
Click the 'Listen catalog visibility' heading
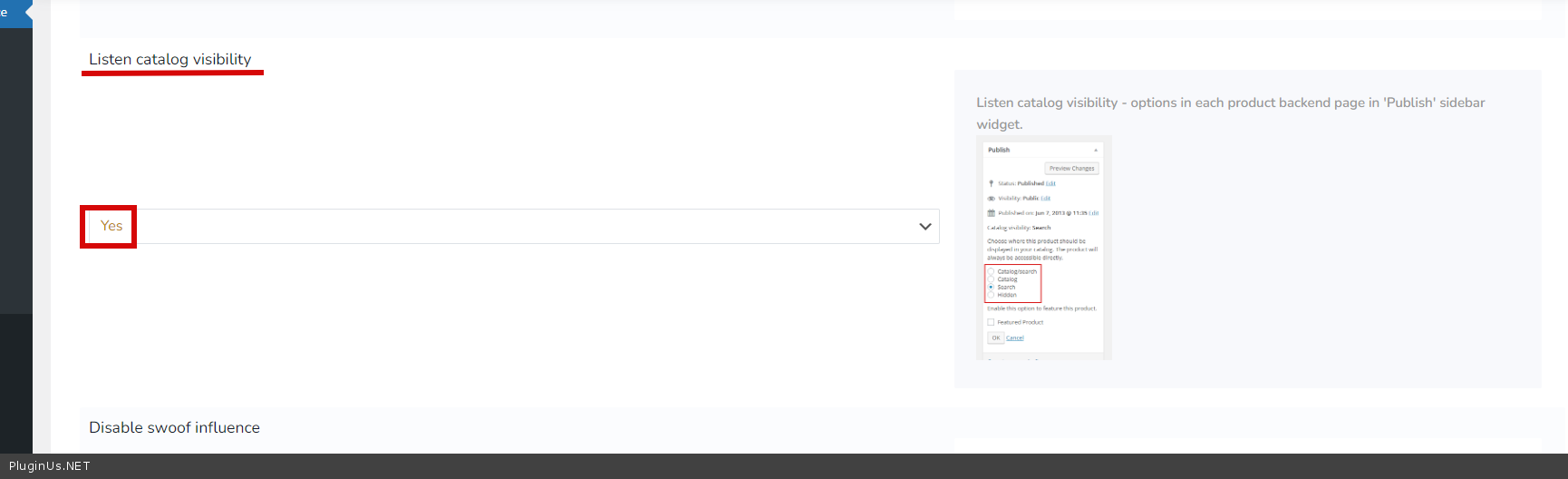[170, 60]
